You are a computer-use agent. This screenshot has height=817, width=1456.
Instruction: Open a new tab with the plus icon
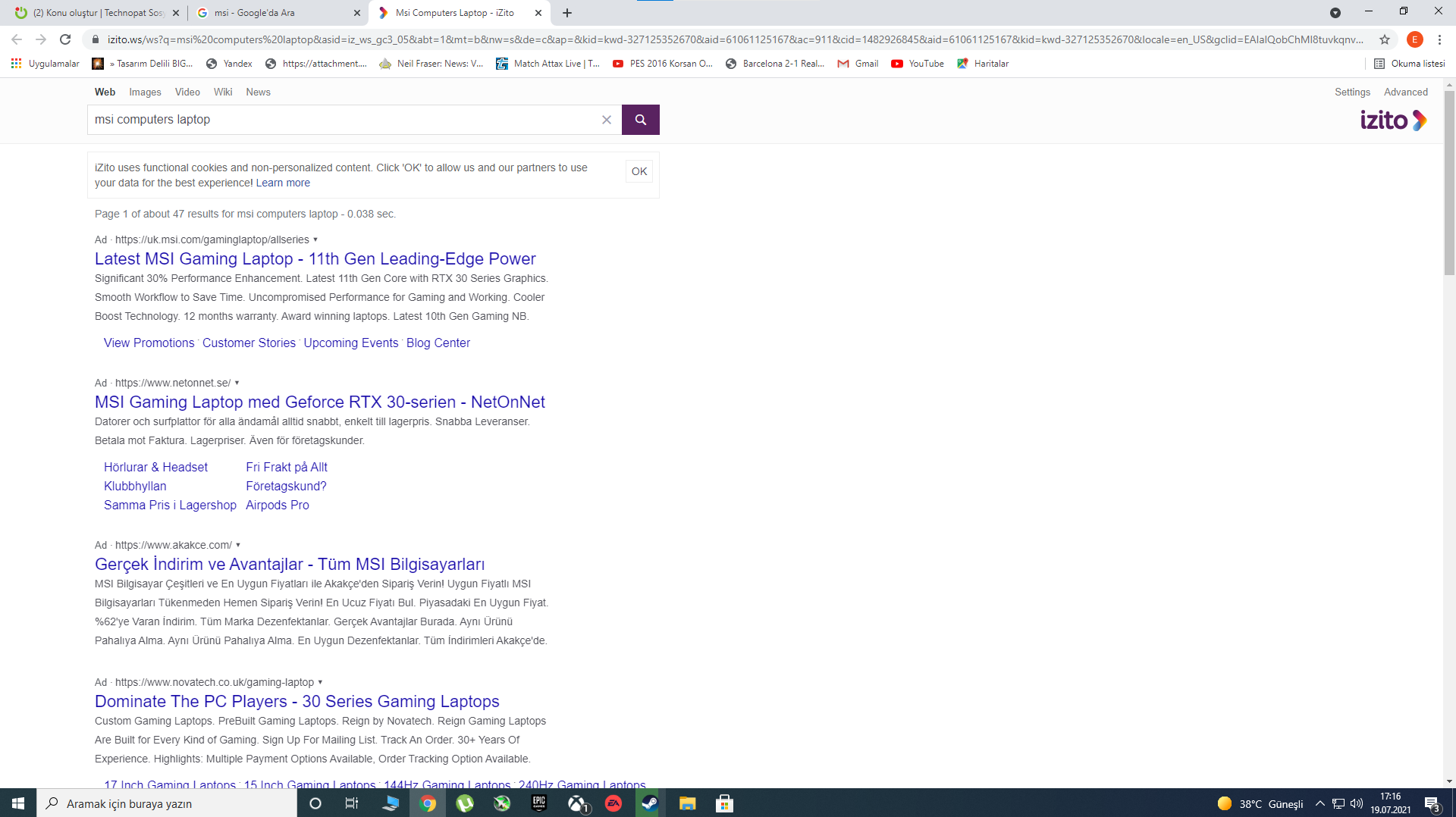click(x=567, y=13)
